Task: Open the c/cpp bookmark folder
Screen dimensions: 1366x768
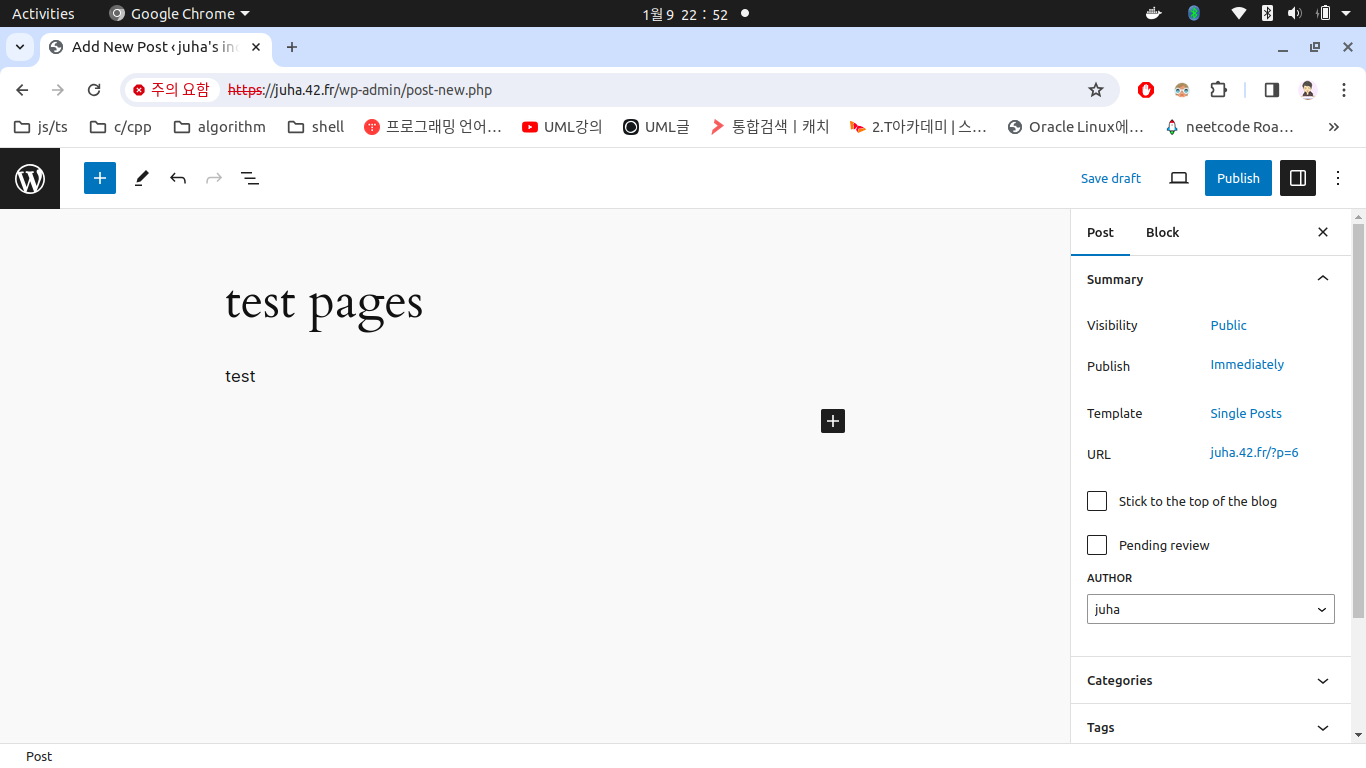Action: [x=120, y=127]
